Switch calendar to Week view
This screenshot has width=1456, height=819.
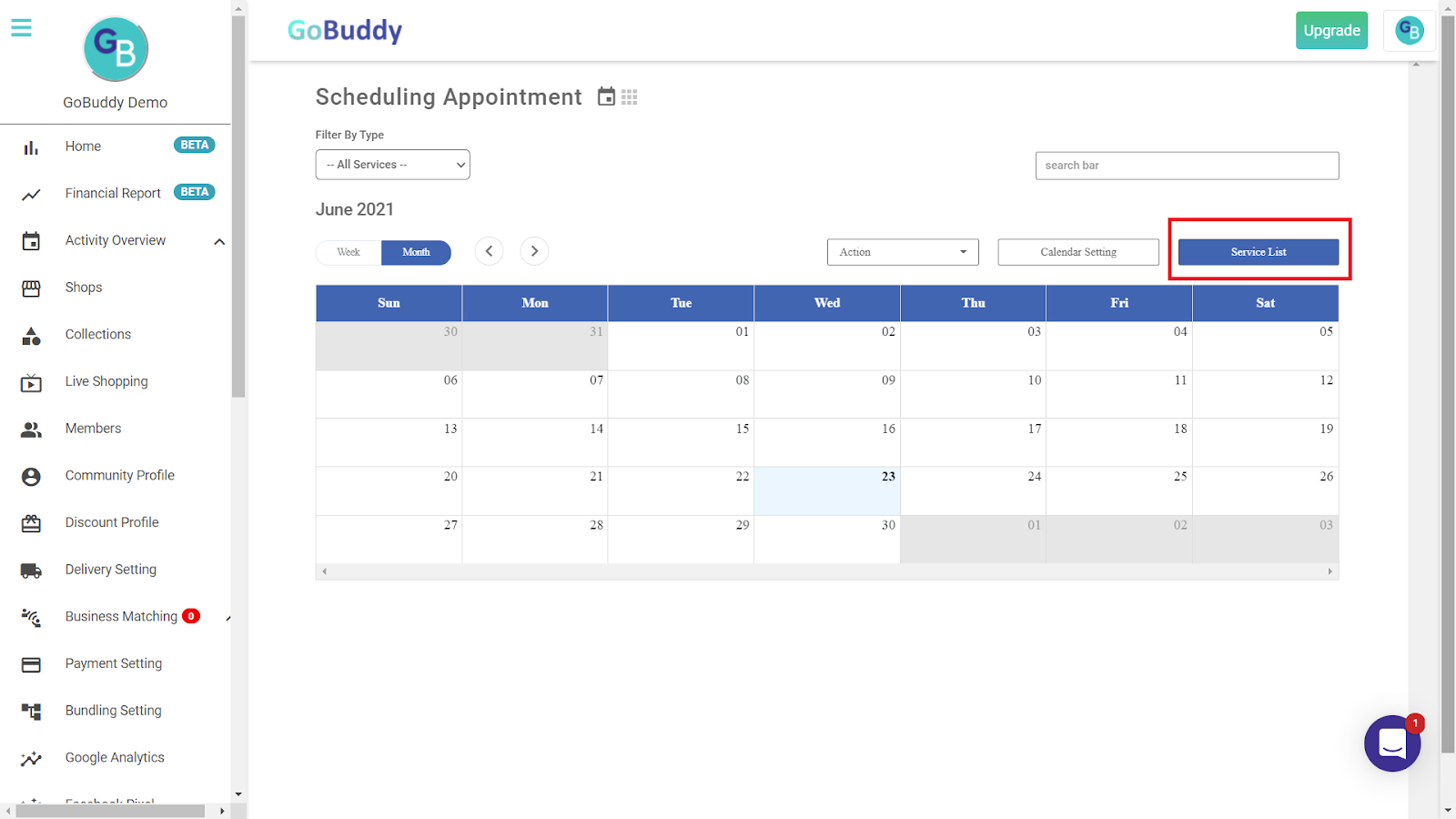[x=349, y=252]
